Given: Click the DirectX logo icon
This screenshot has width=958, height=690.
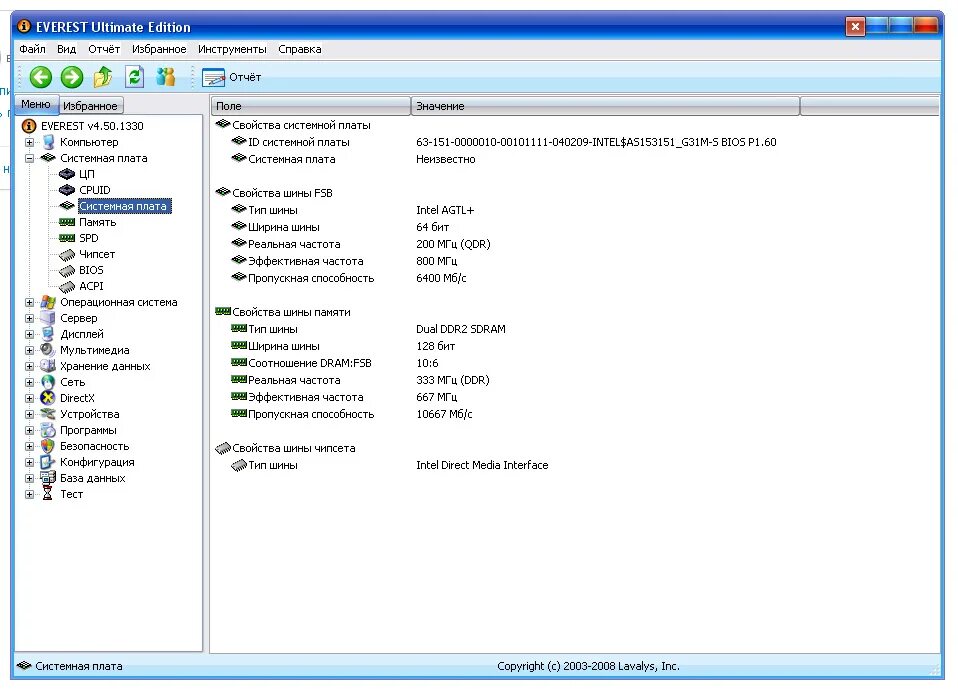Looking at the screenshot, I should pos(48,398).
